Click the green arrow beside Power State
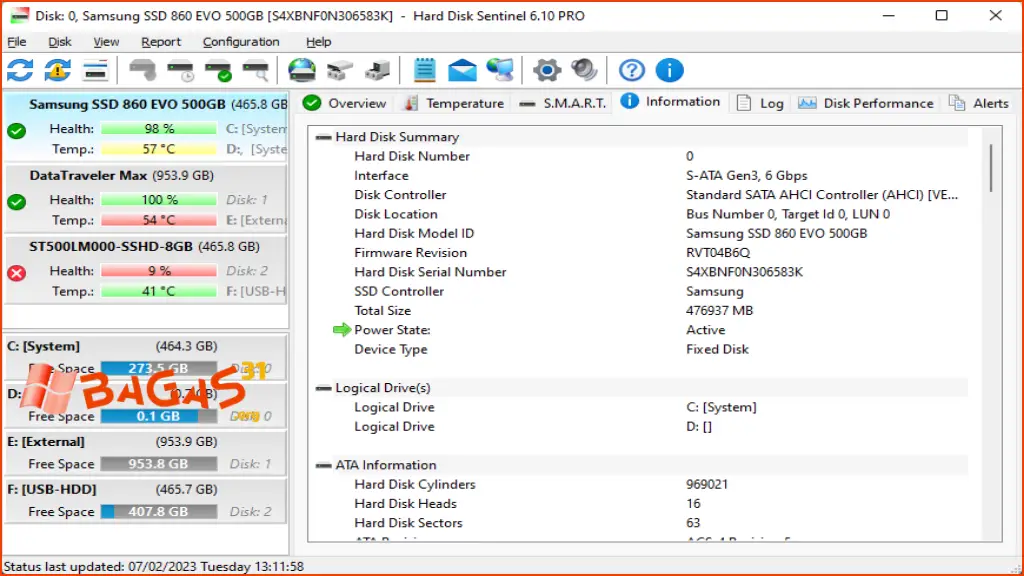The height and width of the screenshot is (576, 1024). 342,330
